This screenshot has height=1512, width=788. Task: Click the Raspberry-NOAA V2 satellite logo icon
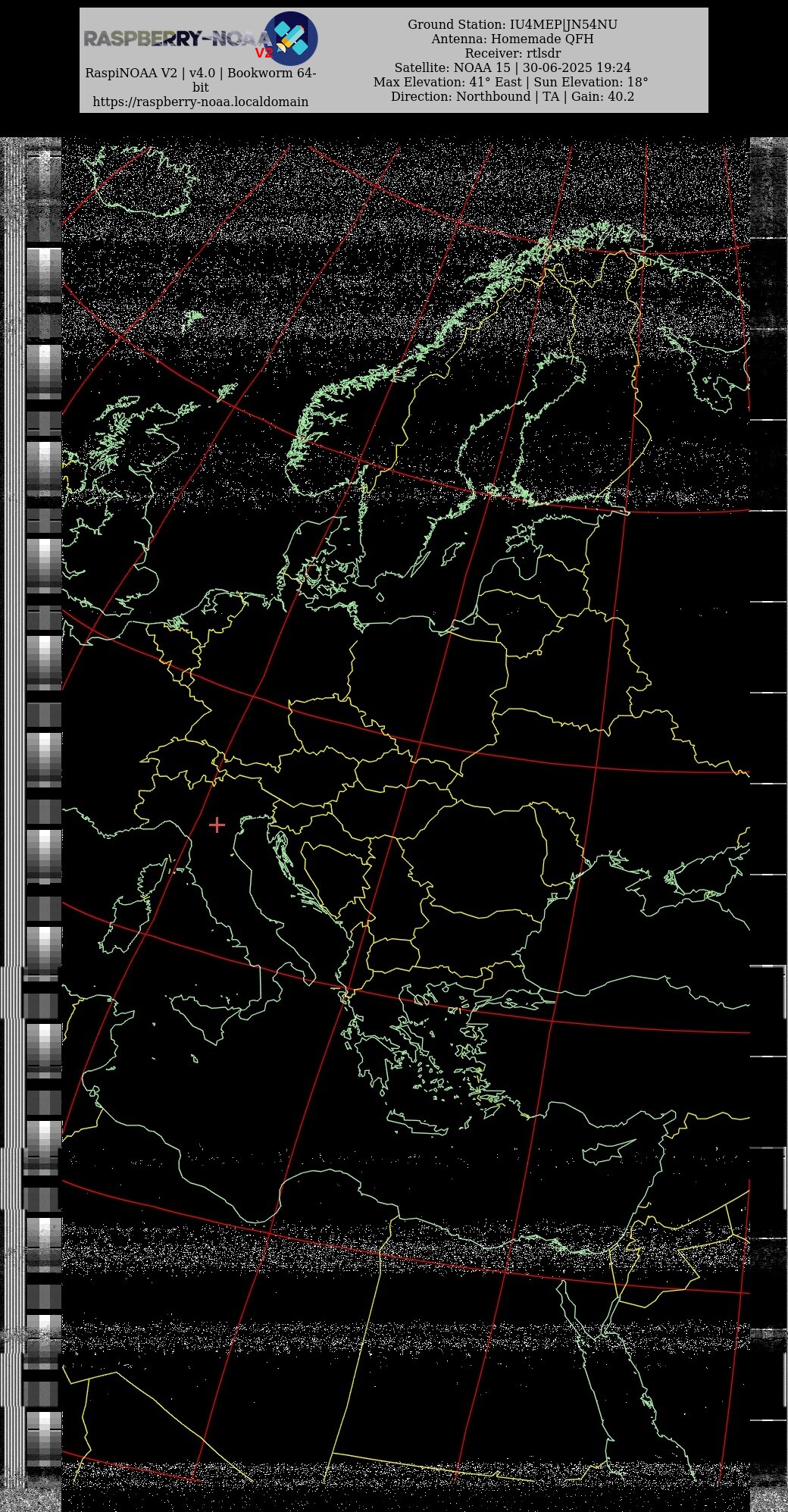291,38
